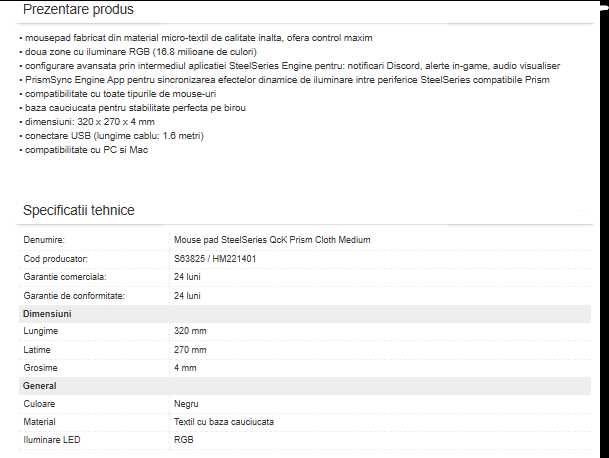Click the "Prezentare produs" heading
Image resolution: width=609 pixels, height=458 pixels.
[77, 10]
